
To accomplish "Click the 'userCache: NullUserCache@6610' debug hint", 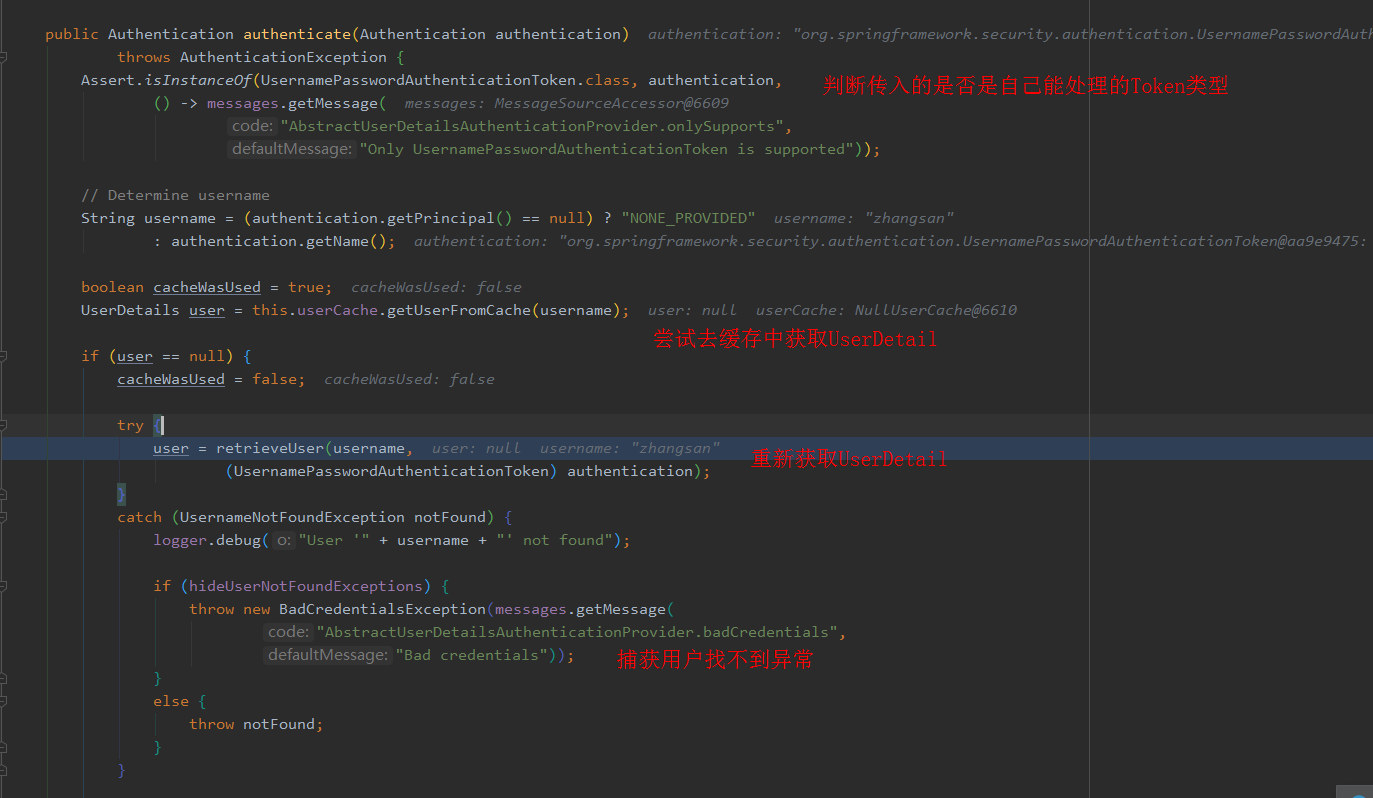I will point(886,310).
